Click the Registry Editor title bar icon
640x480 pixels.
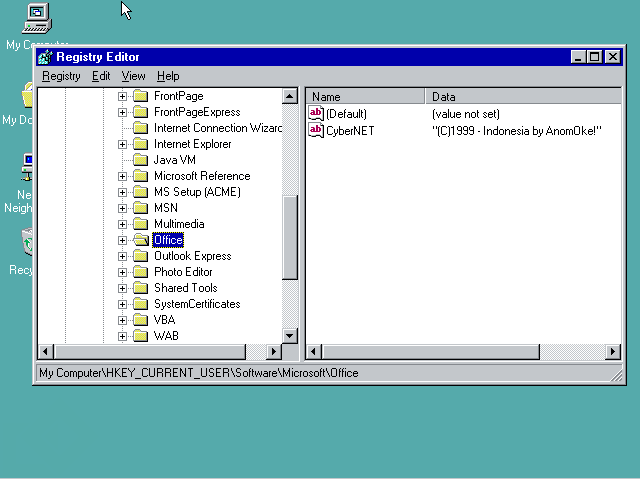pyautogui.click(x=45, y=57)
